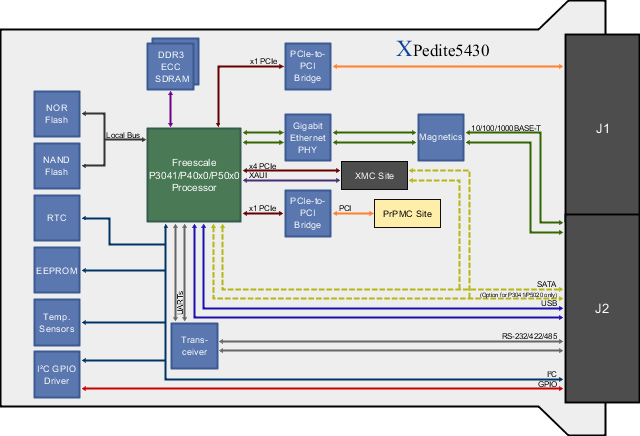Click the SATA label
Viewport: 640px width, 436px height.
click(x=547, y=284)
